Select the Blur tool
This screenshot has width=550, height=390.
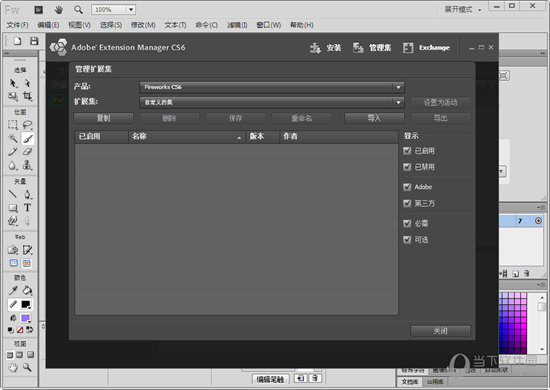point(13,165)
